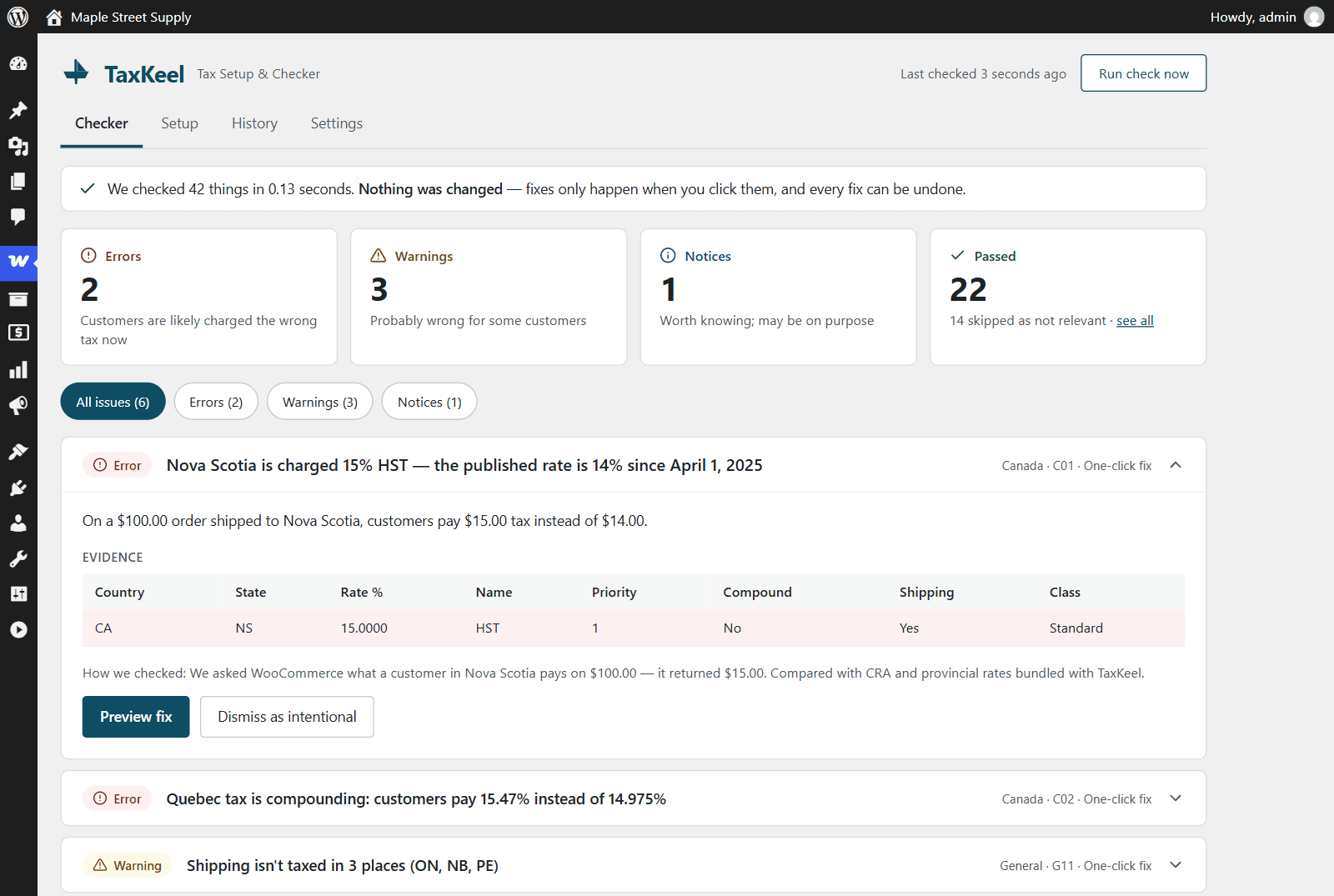1334x896 pixels.
Task: Open the History tab
Action: [x=254, y=123]
